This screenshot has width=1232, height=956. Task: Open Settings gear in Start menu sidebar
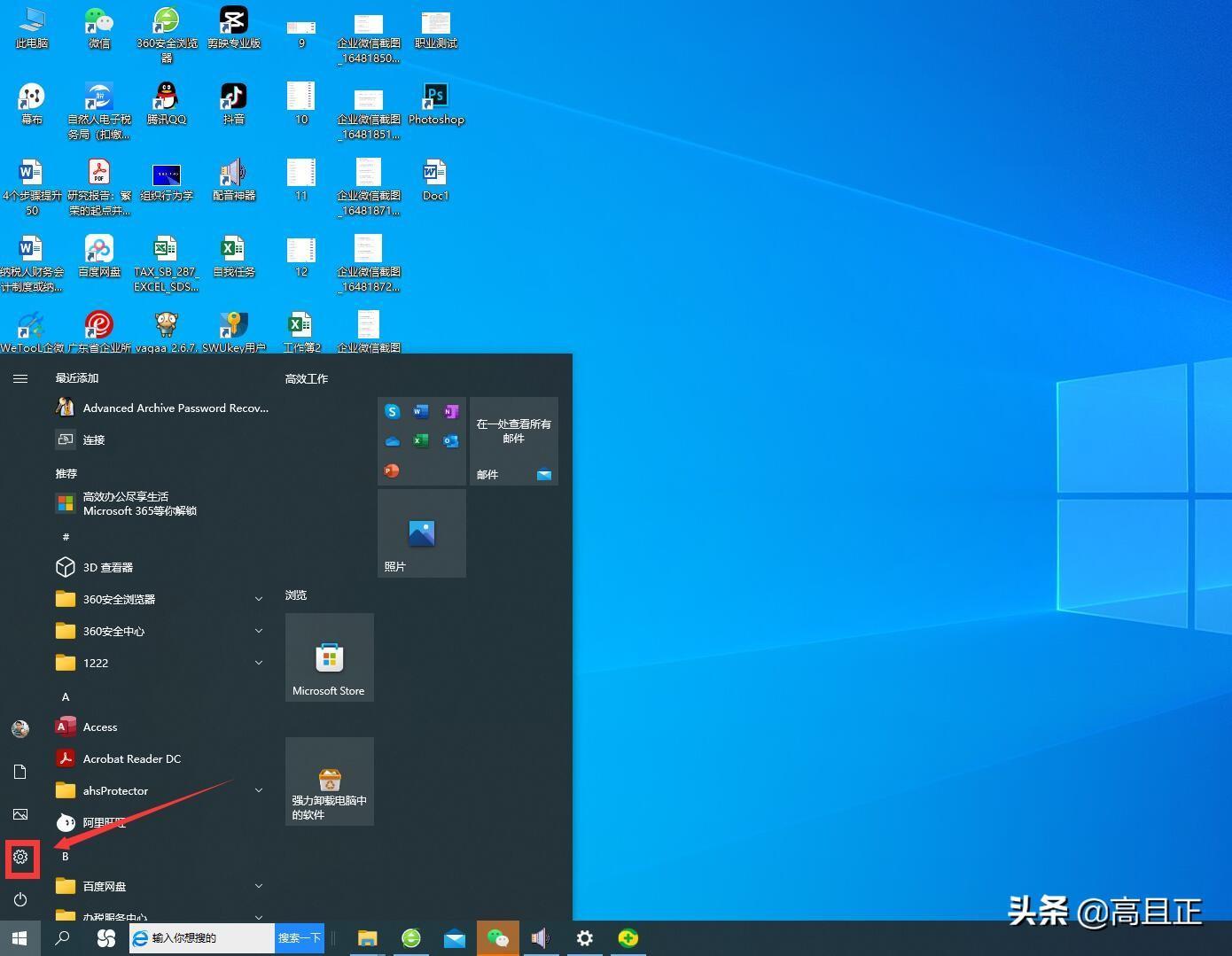coord(20,857)
